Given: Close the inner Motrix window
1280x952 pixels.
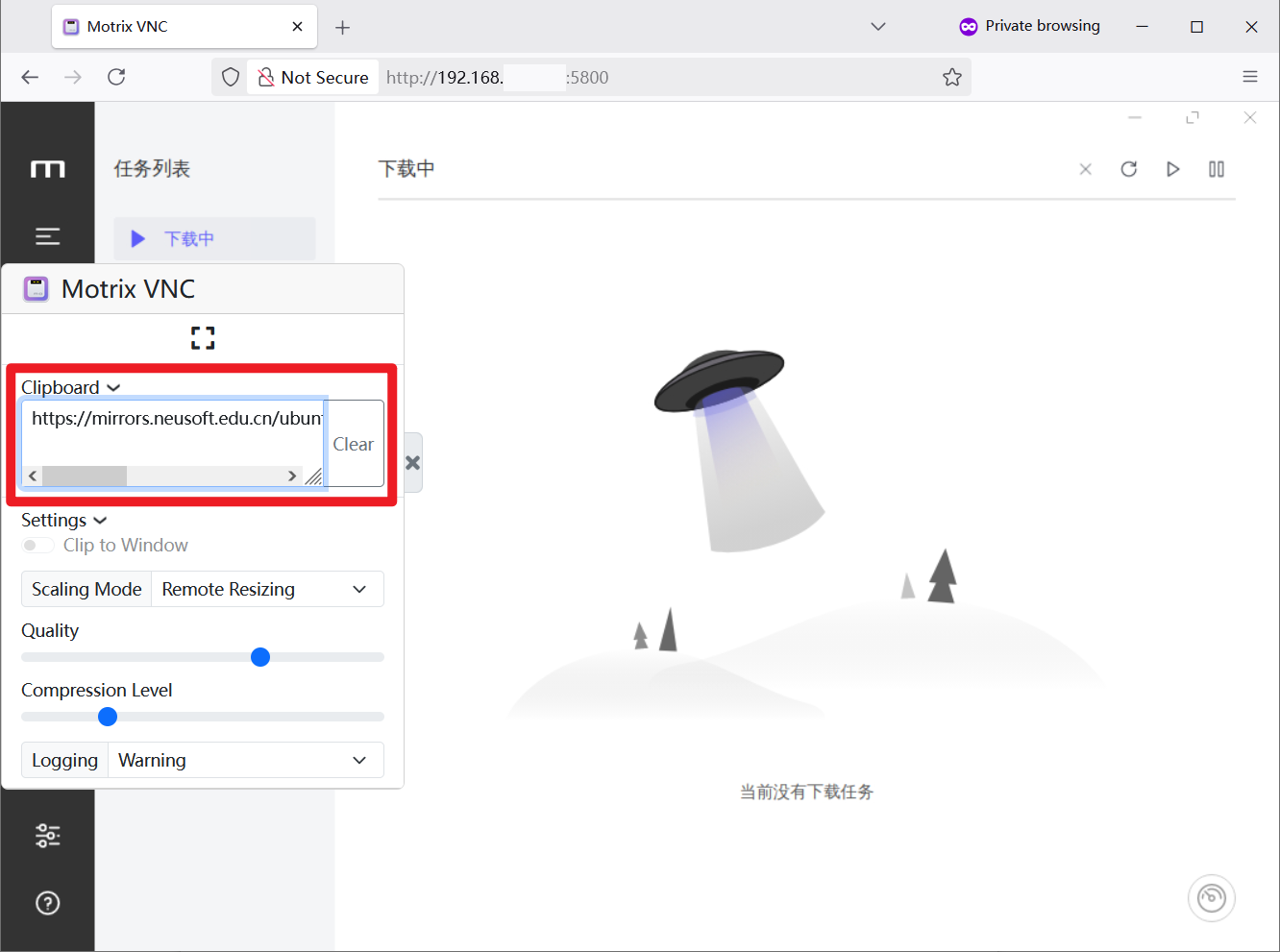Looking at the screenshot, I should coord(1250,117).
